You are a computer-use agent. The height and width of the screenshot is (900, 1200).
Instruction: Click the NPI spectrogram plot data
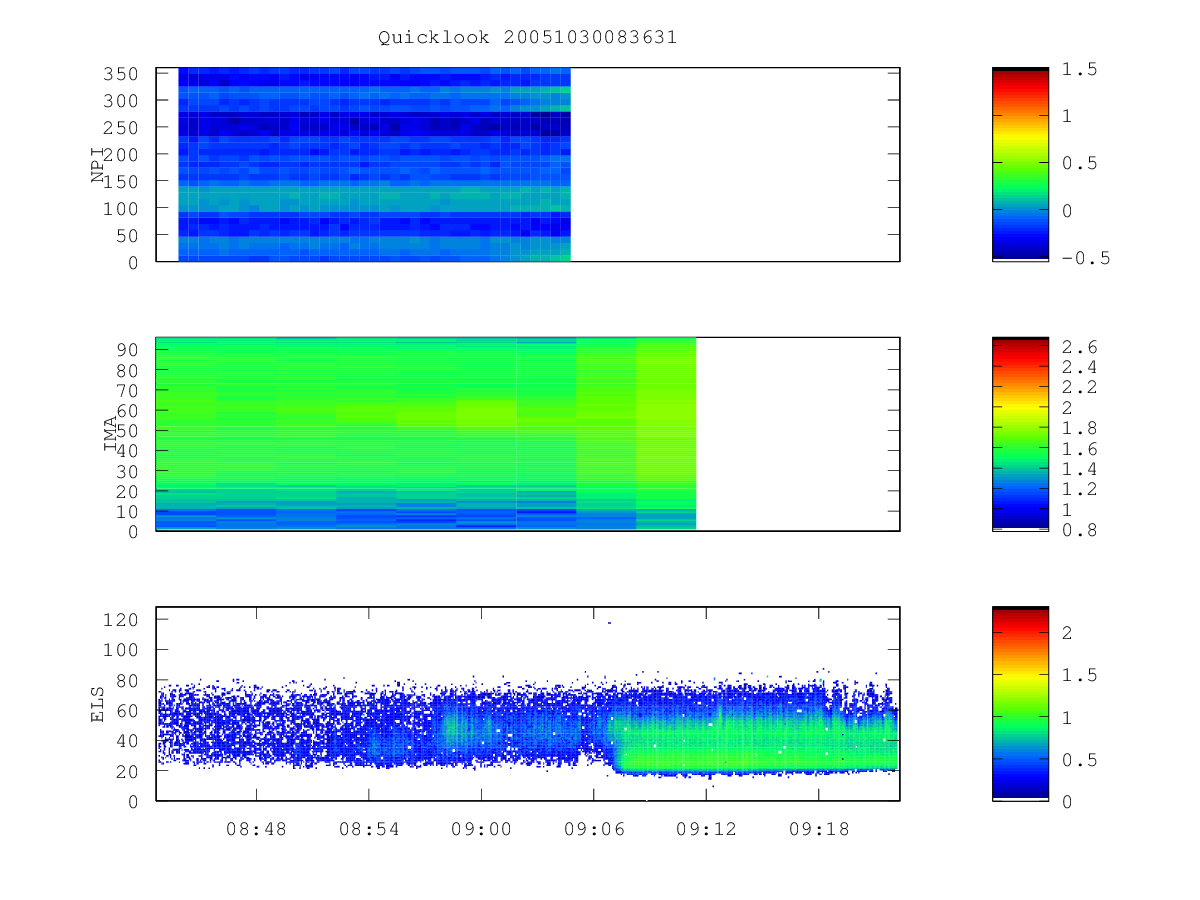click(374, 165)
